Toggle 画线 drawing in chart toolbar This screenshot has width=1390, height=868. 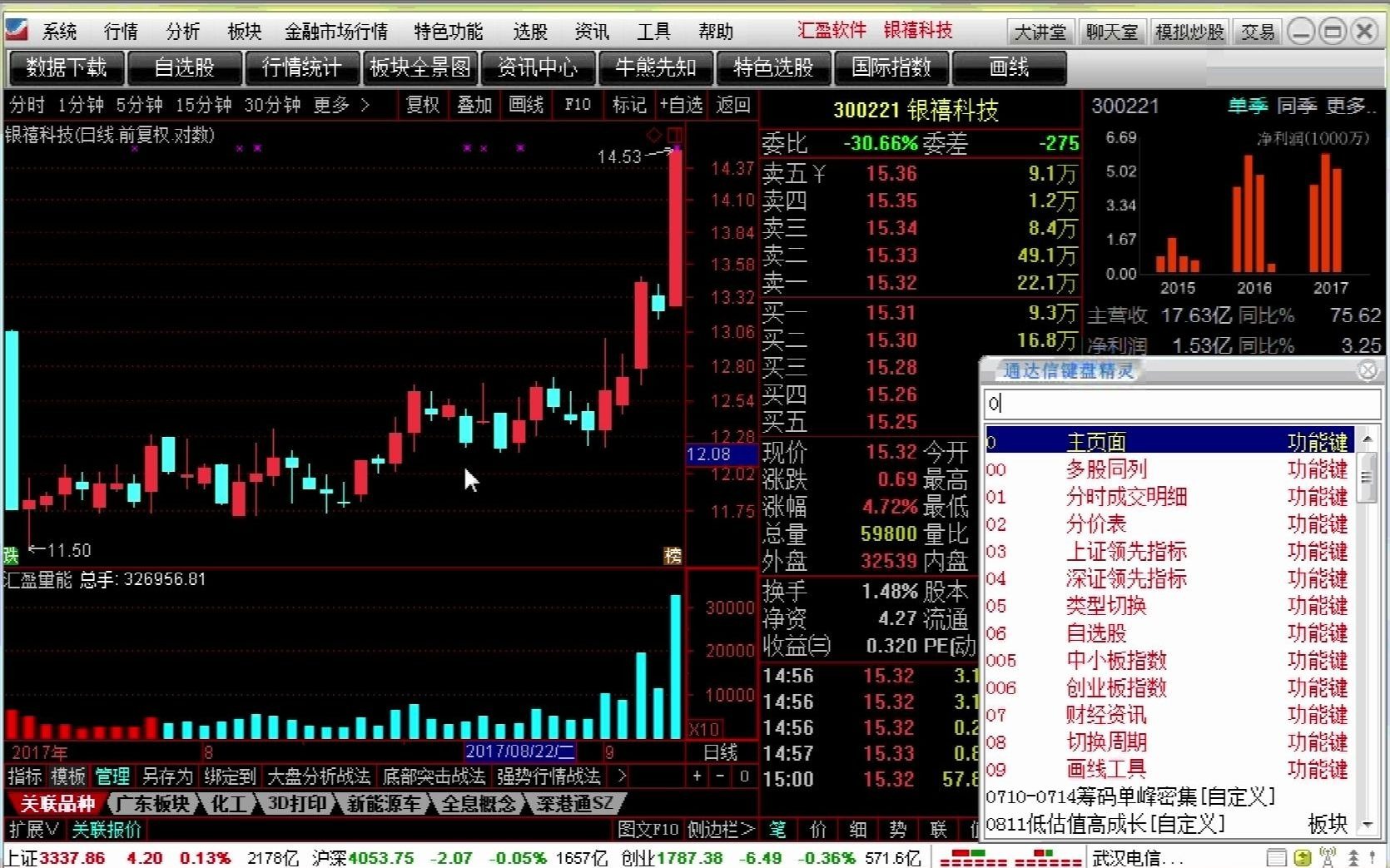[525, 105]
